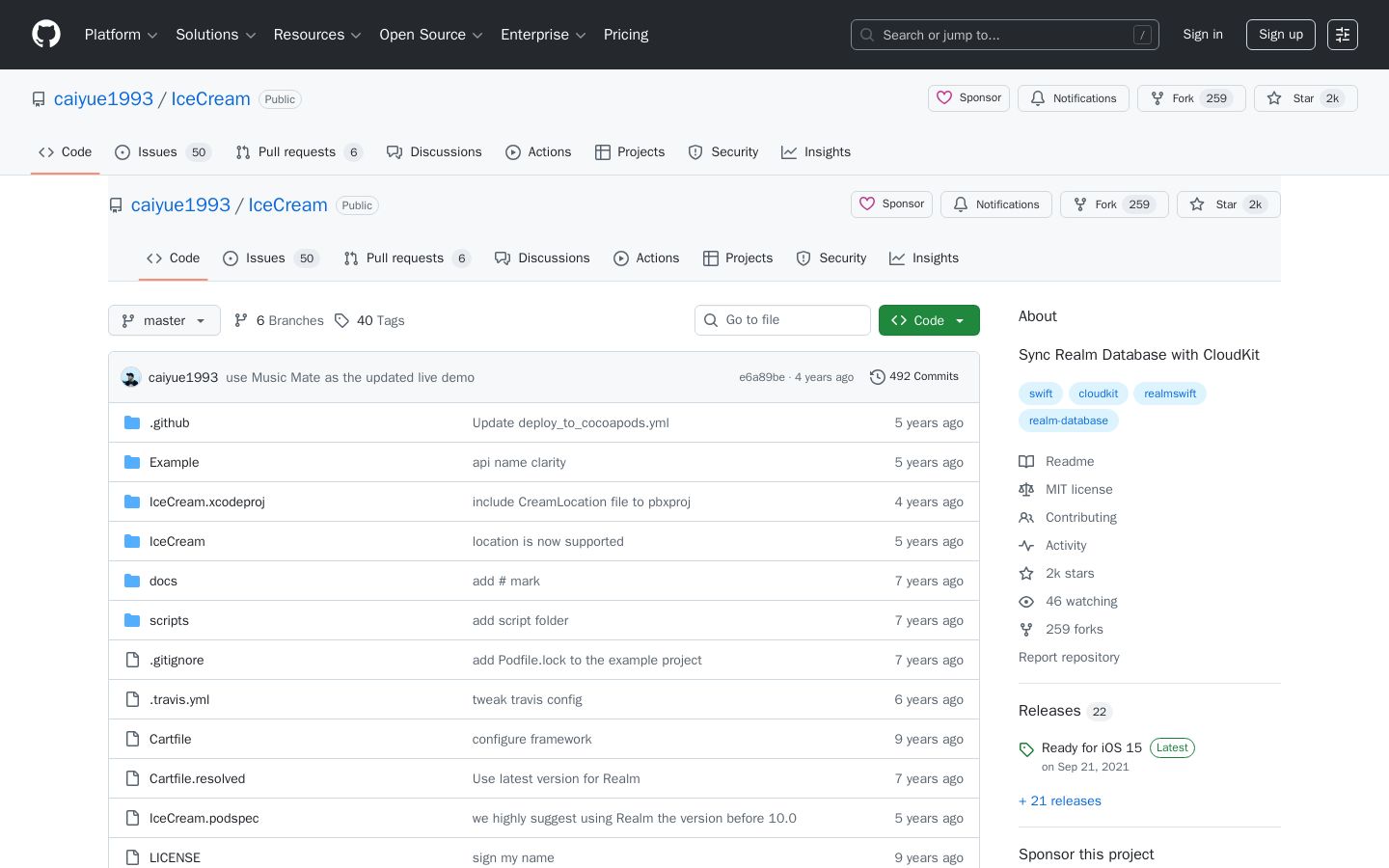This screenshot has width=1389, height=868.
Task: Open the Security tab in the upper tab bar
Action: 723,152
